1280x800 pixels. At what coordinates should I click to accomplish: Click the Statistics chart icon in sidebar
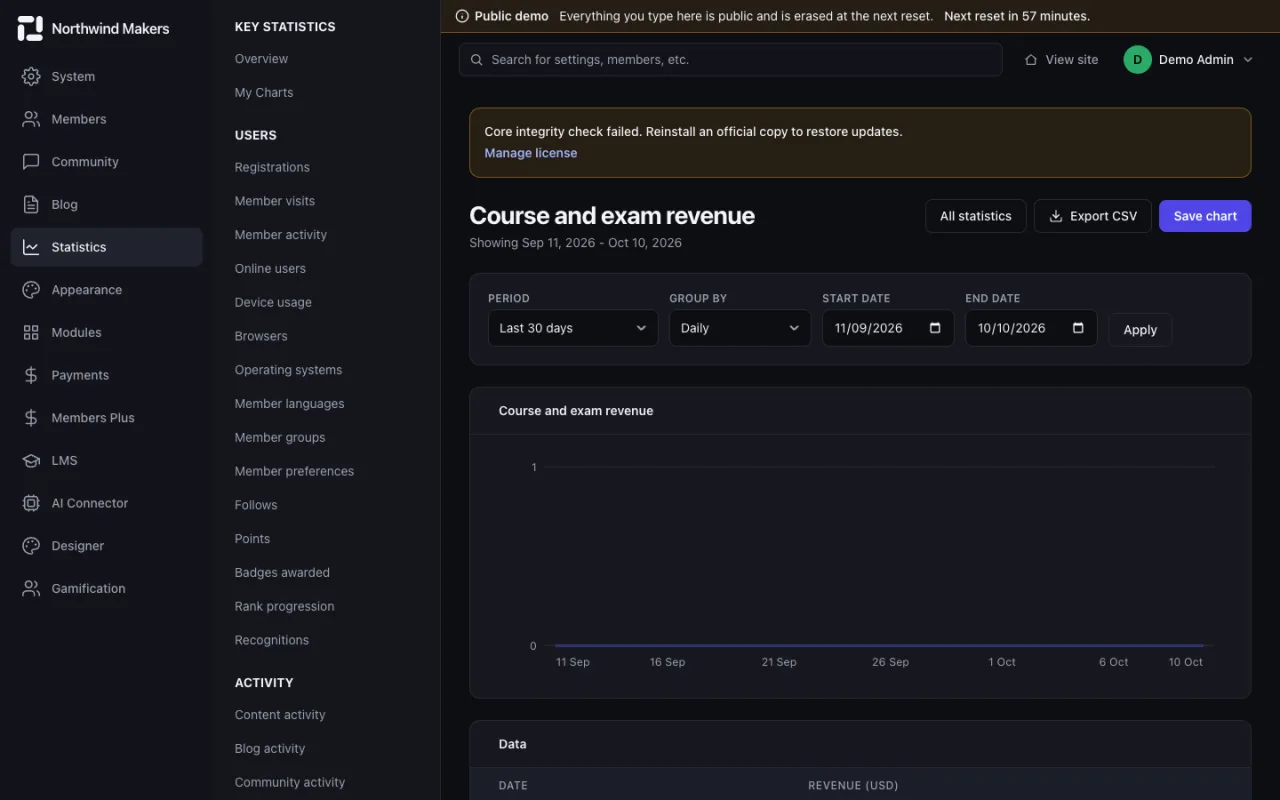click(x=31, y=247)
